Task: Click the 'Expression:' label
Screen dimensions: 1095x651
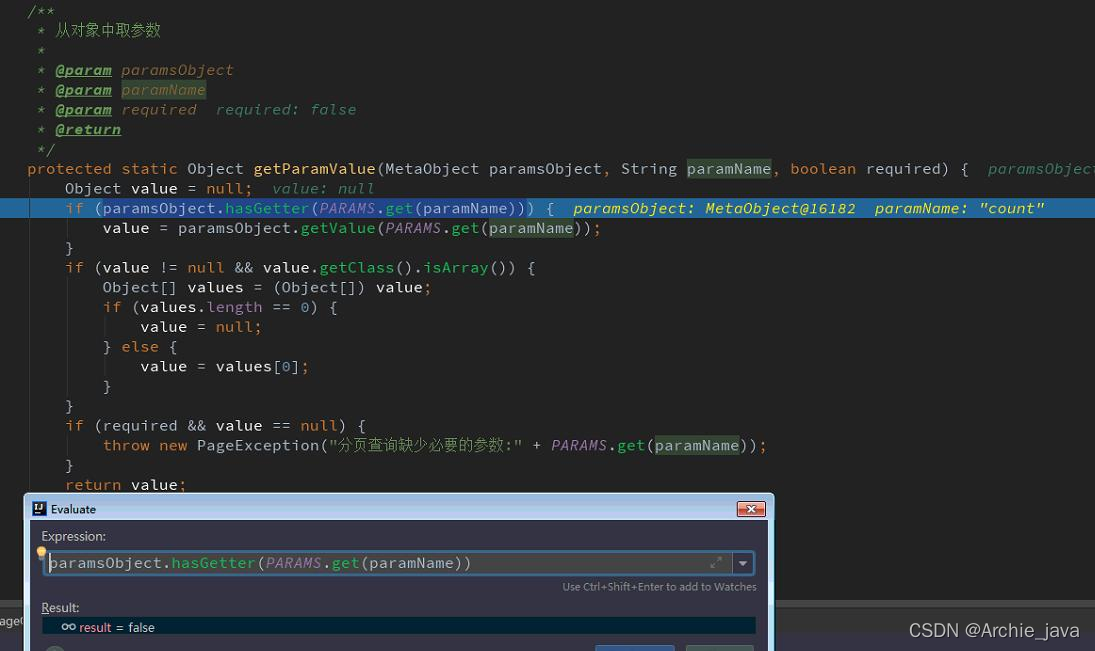Action: click(73, 536)
